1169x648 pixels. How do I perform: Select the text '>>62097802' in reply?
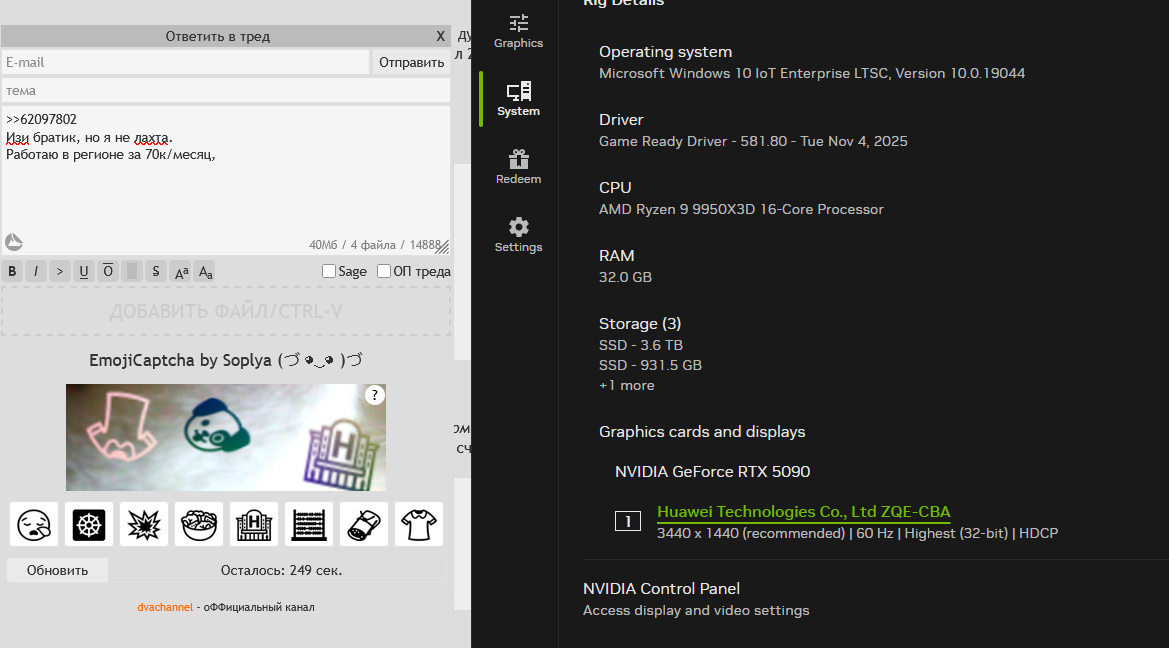click(x=41, y=119)
